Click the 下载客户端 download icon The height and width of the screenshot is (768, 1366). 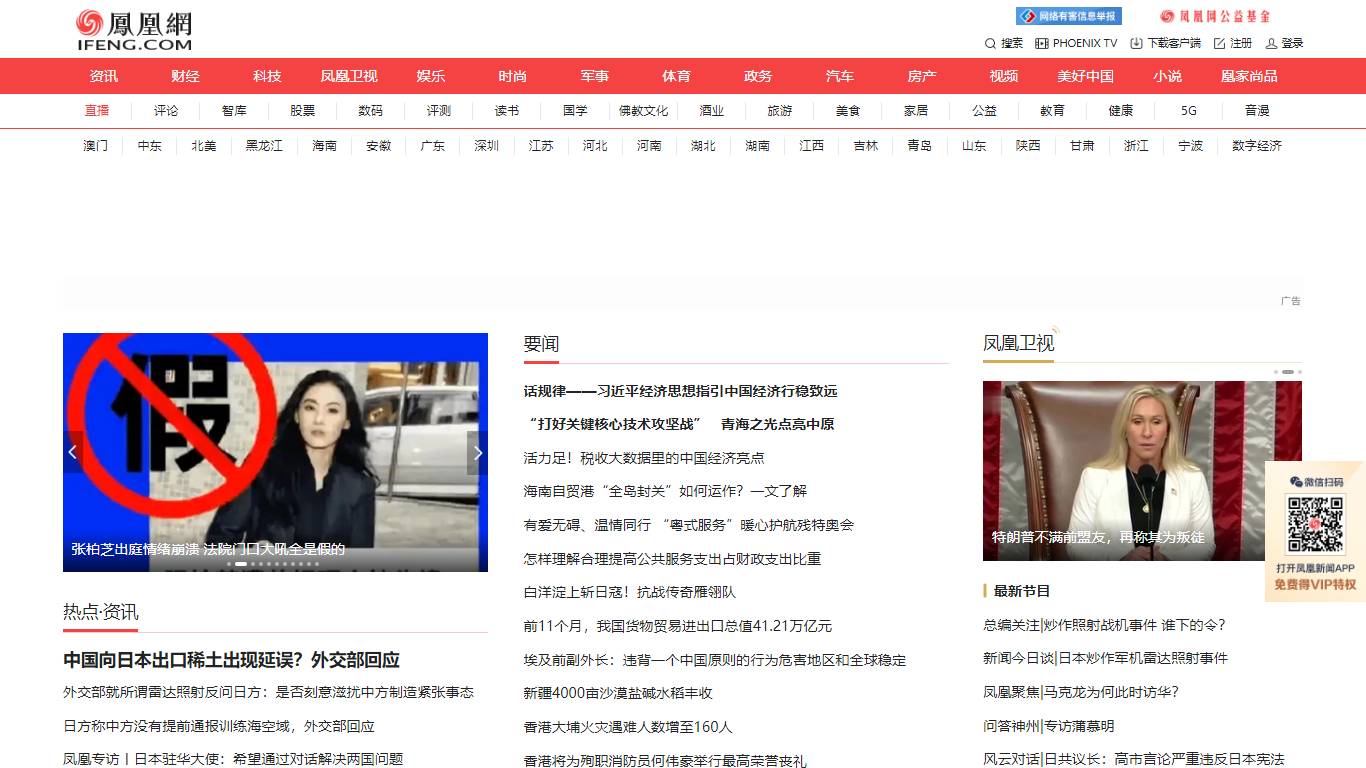coord(1135,43)
